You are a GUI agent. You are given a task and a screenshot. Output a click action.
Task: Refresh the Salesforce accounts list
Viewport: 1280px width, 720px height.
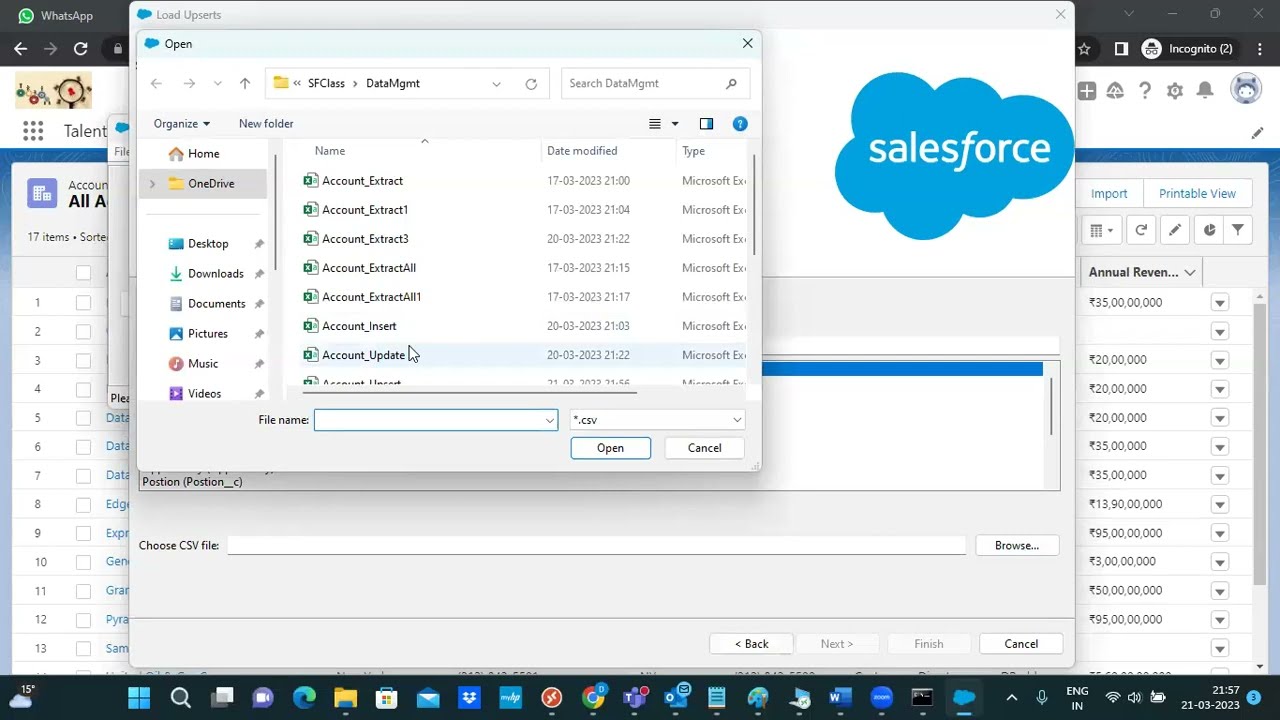[x=1141, y=230]
